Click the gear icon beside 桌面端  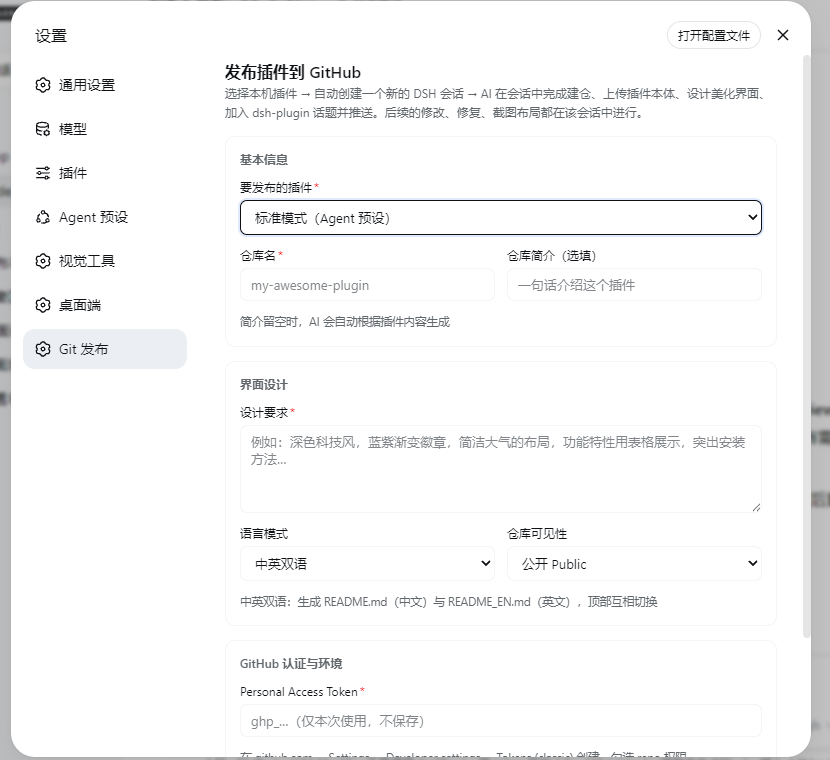pos(43,305)
